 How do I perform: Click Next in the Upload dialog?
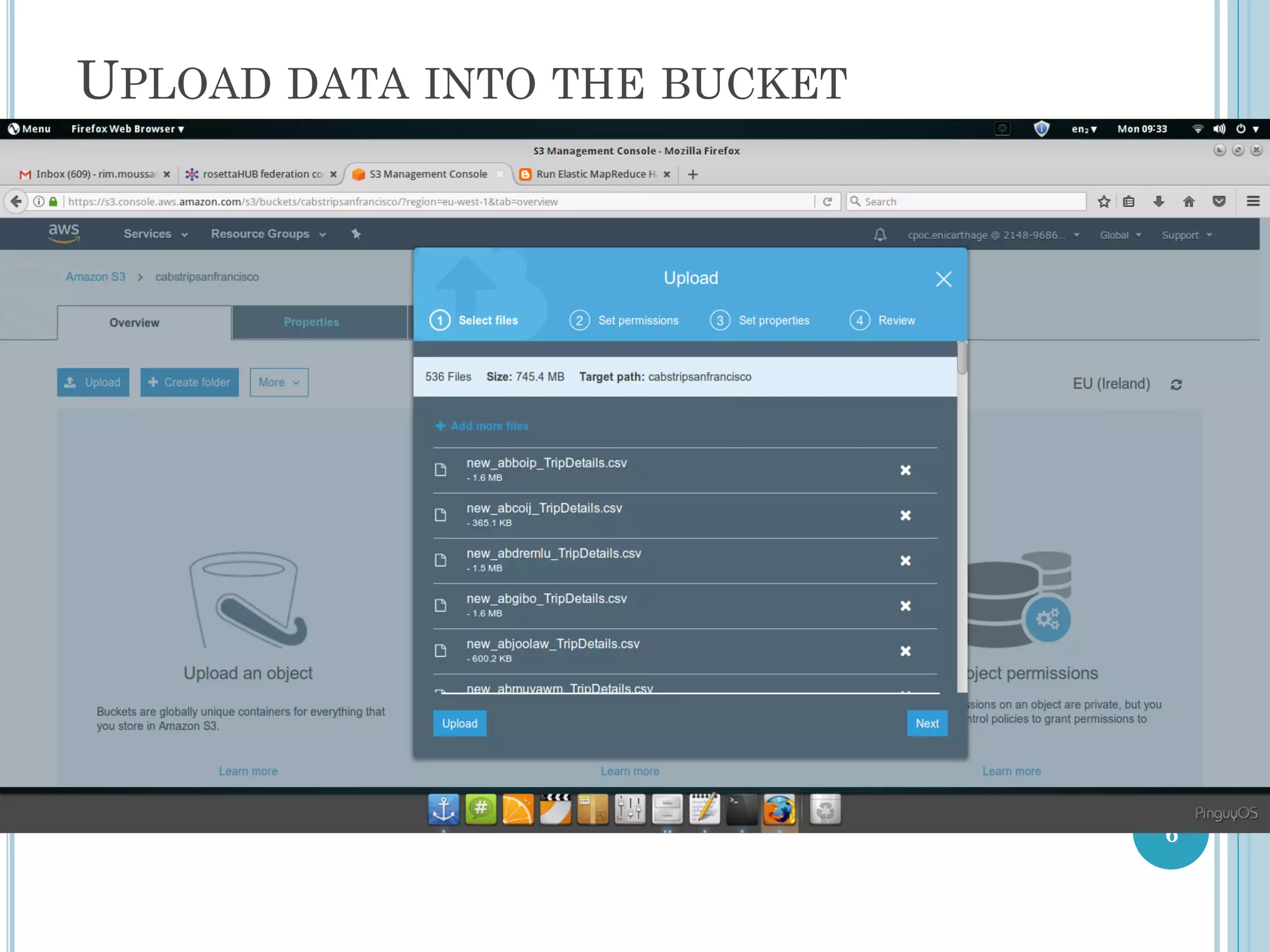point(927,723)
